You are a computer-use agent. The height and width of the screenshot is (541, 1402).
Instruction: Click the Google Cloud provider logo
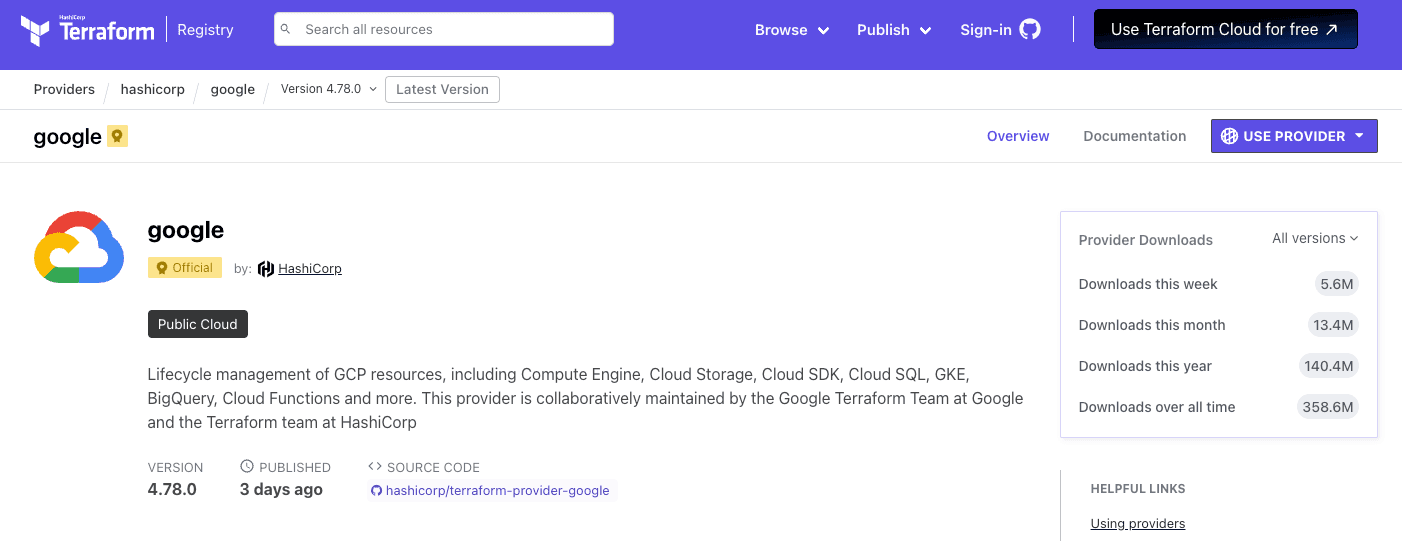click(x=79, y=247)
